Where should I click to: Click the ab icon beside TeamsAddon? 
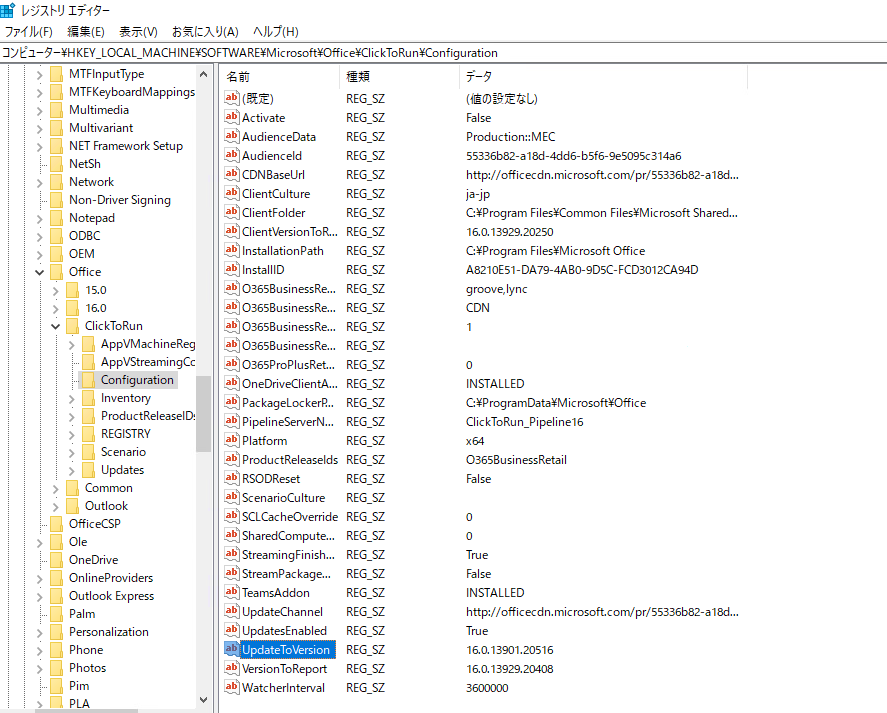[x=231, y=592]
